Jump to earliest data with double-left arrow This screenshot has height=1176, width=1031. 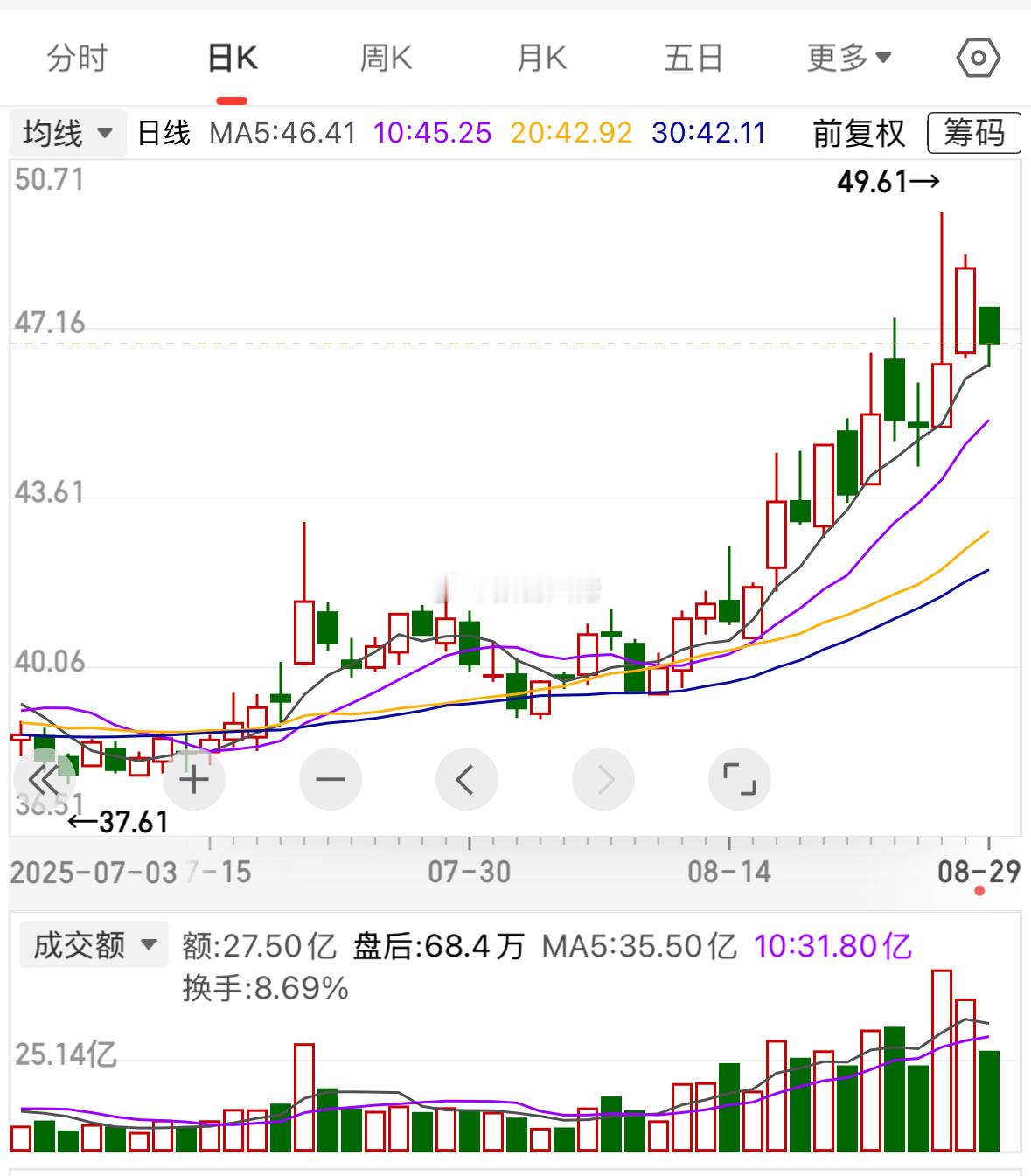click(44, 779)
